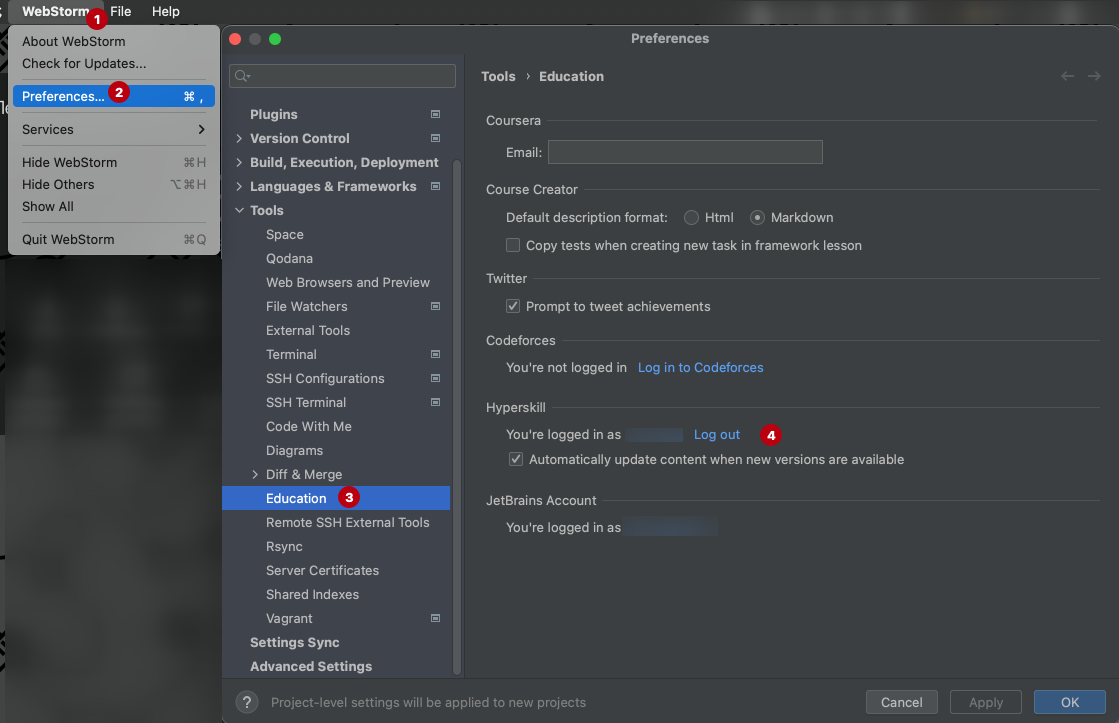
Task: Select Code With Me item
Action: click(308, 426)
